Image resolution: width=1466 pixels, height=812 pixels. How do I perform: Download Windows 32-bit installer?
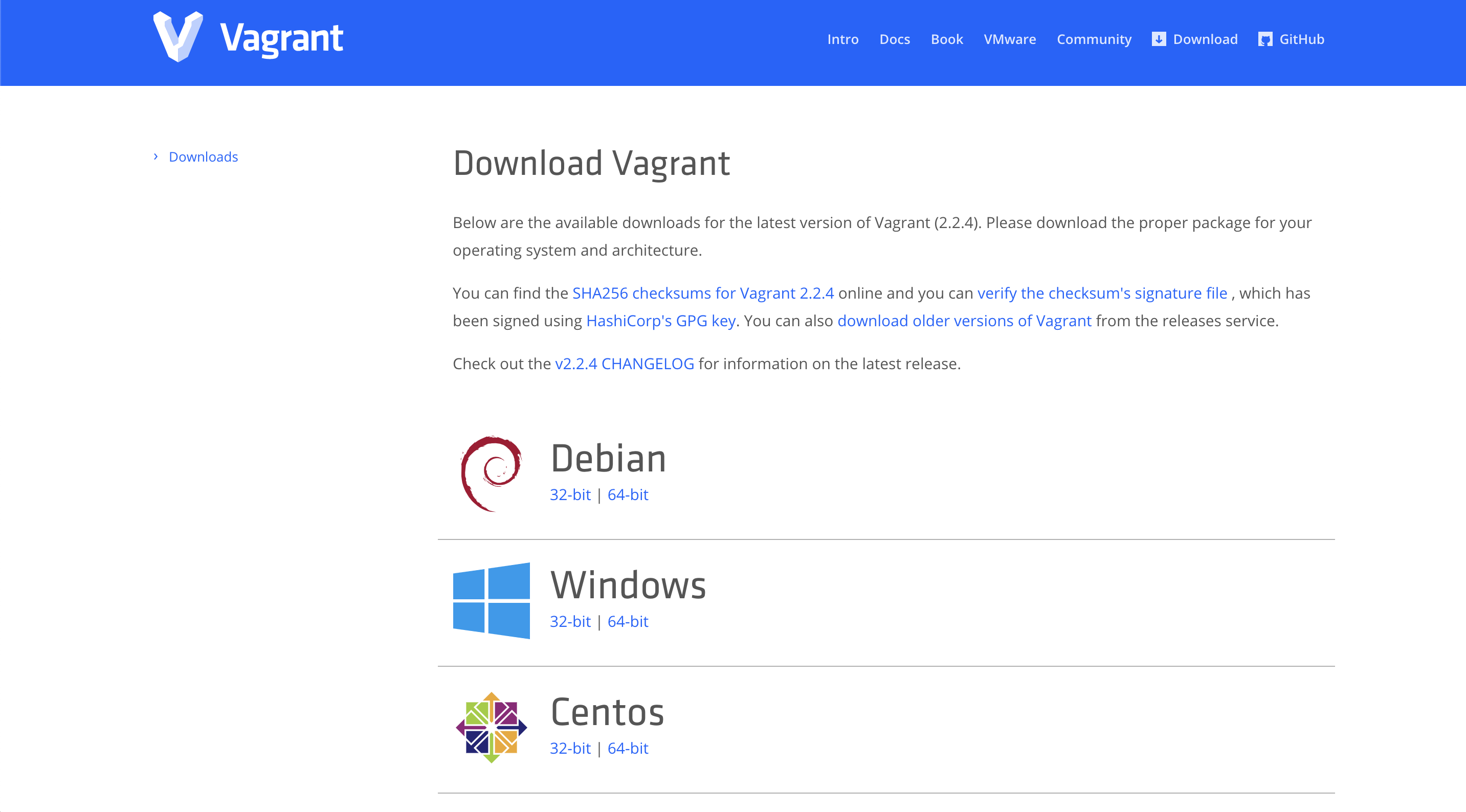[x=570, y=621]
